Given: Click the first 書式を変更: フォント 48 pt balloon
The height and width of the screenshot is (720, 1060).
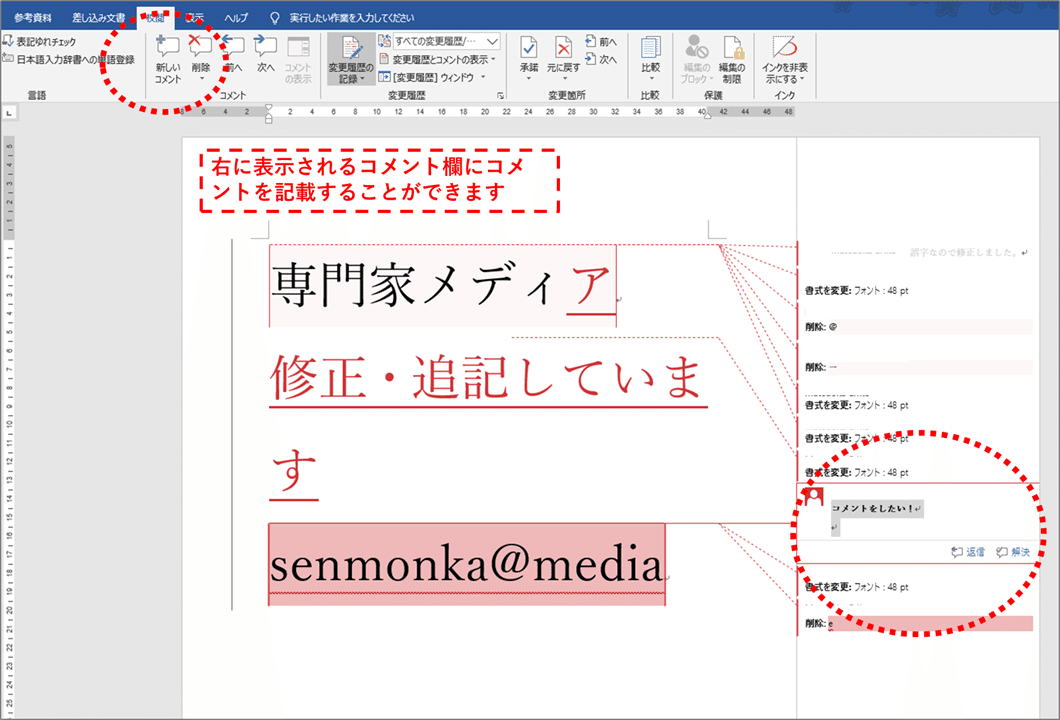Looking at the screenshot, I should coord(857,291).
